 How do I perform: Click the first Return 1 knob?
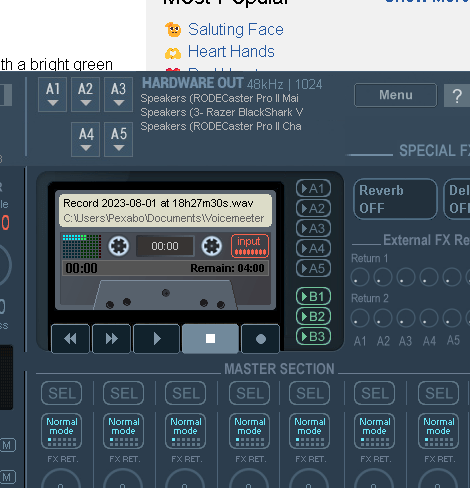click(360, 277)
